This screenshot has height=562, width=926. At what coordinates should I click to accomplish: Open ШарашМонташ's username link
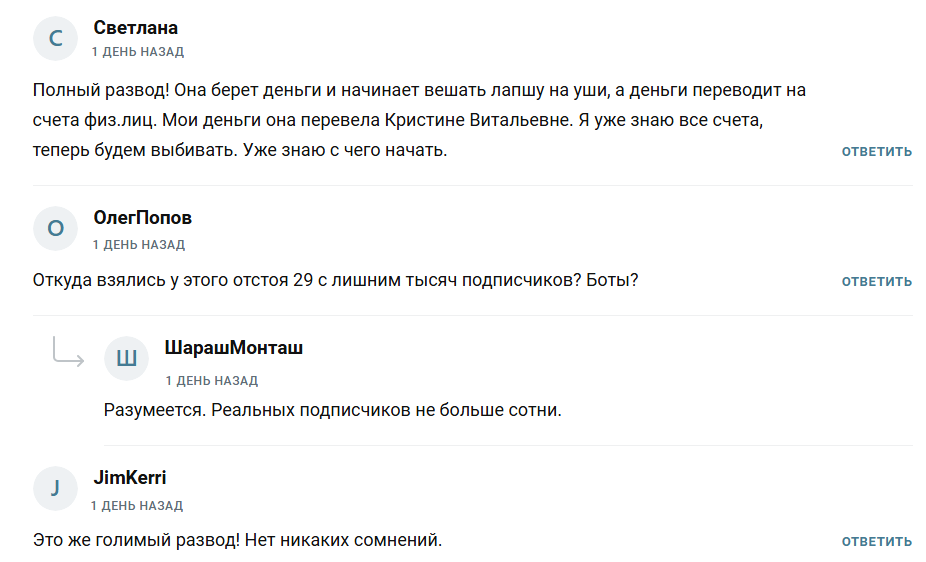point(233,348)
